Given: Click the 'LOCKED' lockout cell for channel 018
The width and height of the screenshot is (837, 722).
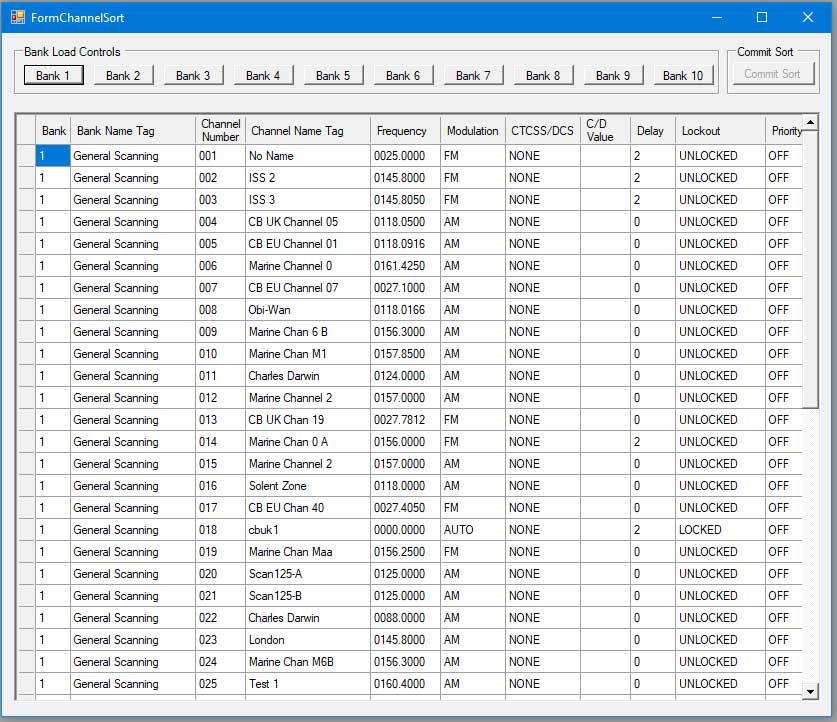Looking at the screenshot, I should click(x=720, y=530).
